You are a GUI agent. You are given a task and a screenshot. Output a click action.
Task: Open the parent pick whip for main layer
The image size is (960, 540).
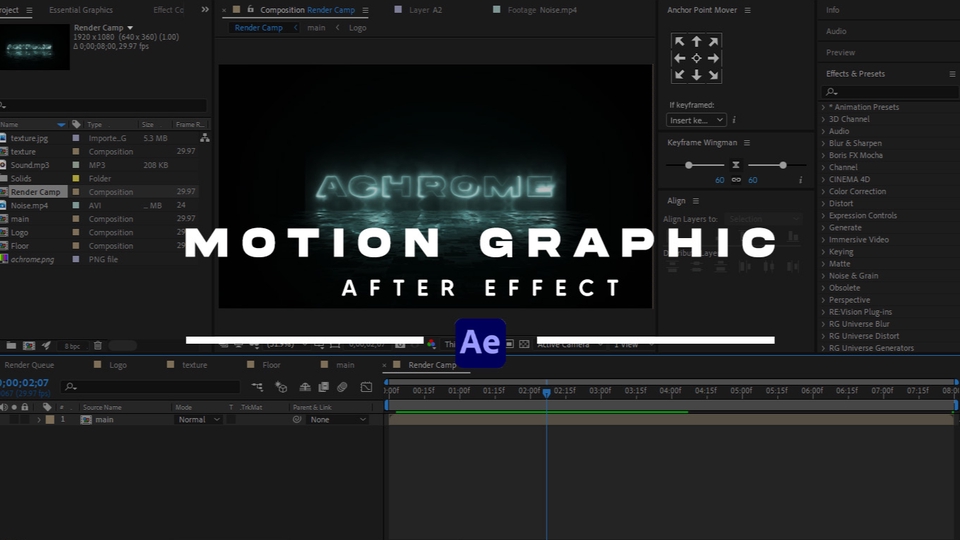click(297, 419)
